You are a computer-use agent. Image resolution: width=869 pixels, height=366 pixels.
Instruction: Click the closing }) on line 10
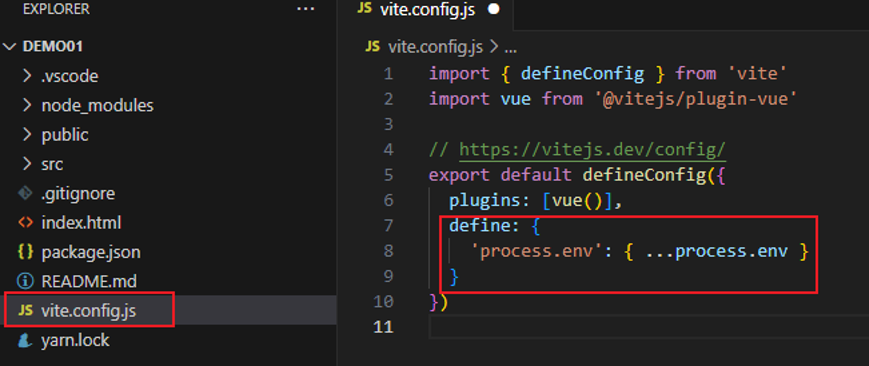[x=438, y=302]
